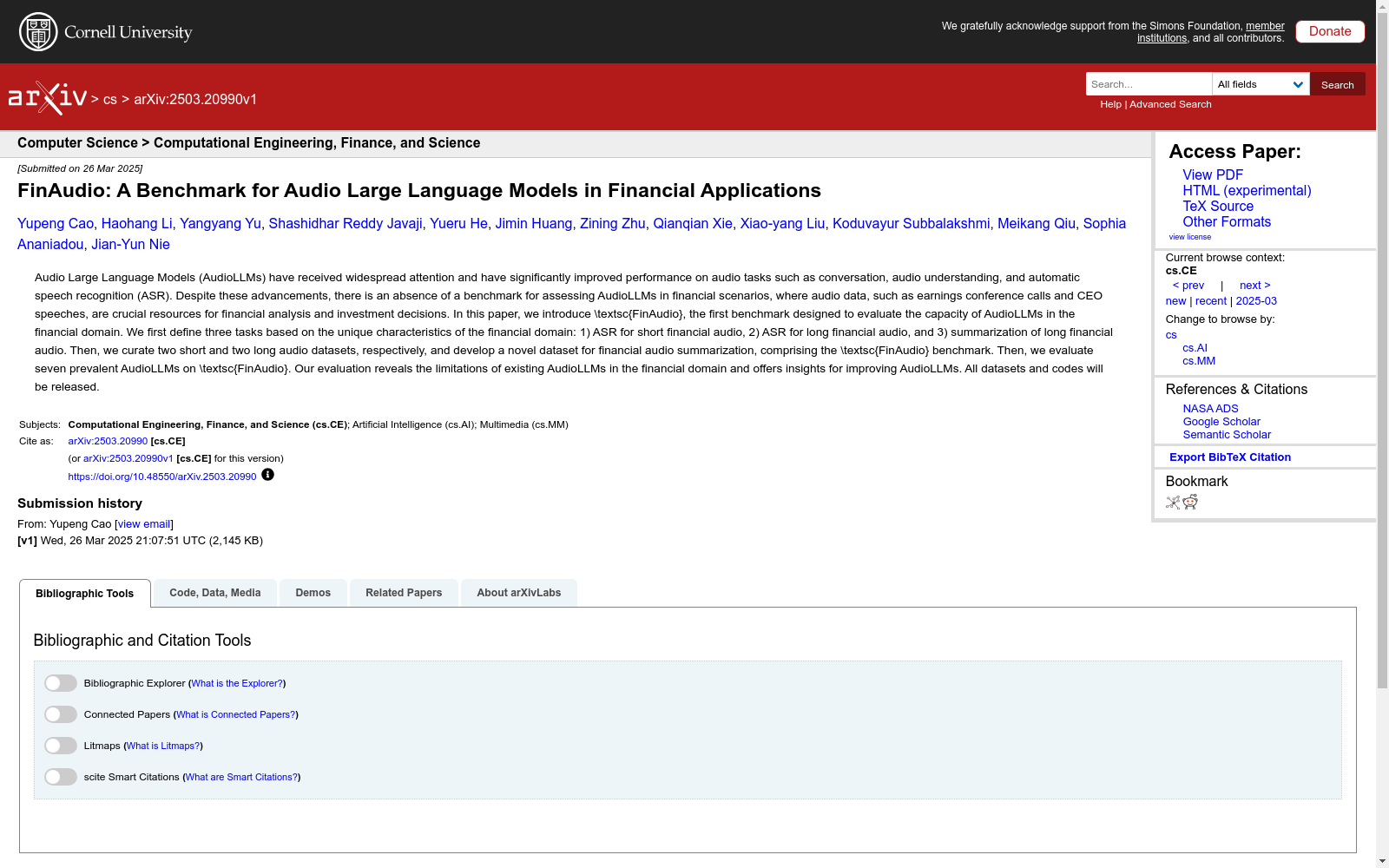Enable scite Smart Citations toggle
The image size is (1389, 868).
[x=61, y=777]
